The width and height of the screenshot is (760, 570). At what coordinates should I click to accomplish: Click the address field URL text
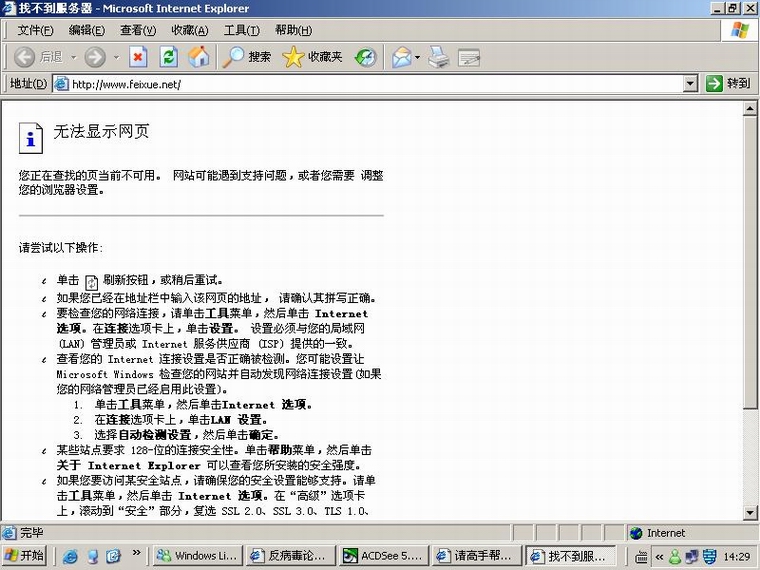tap(127, 84)
